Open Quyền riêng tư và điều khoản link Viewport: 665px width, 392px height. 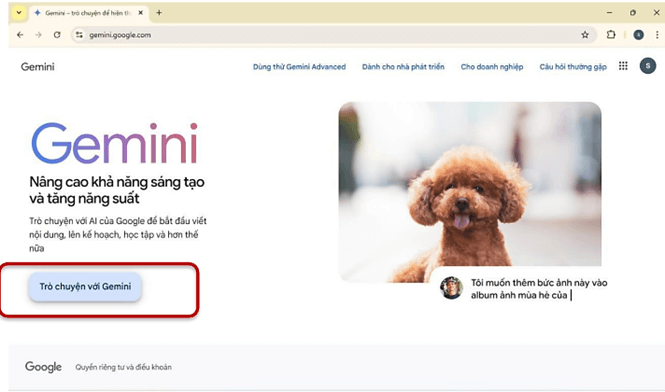click(x=123, y=367)
